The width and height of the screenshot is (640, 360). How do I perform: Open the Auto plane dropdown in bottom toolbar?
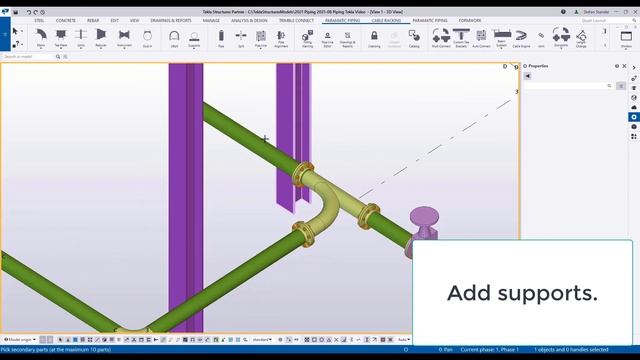[404, 340]
